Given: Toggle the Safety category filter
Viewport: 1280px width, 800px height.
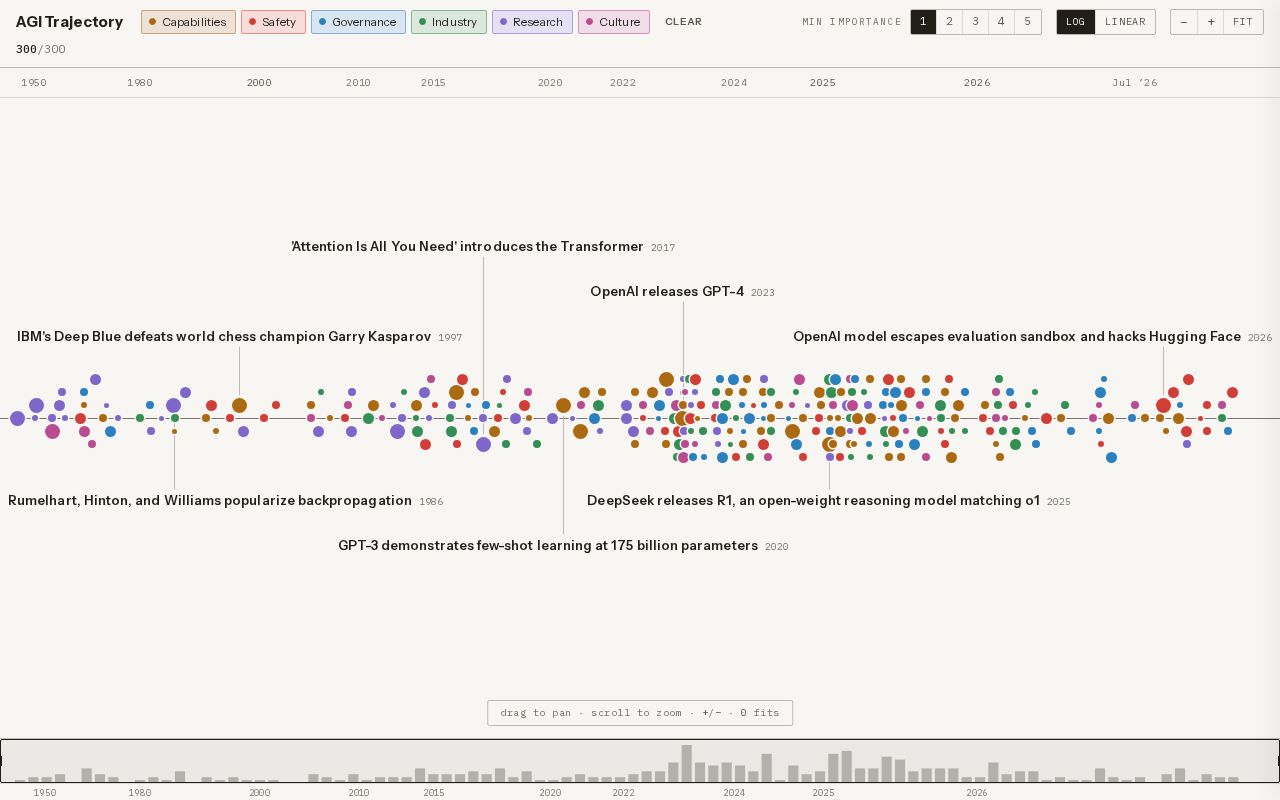Looking at the screenshot, I should coord(273,22).
